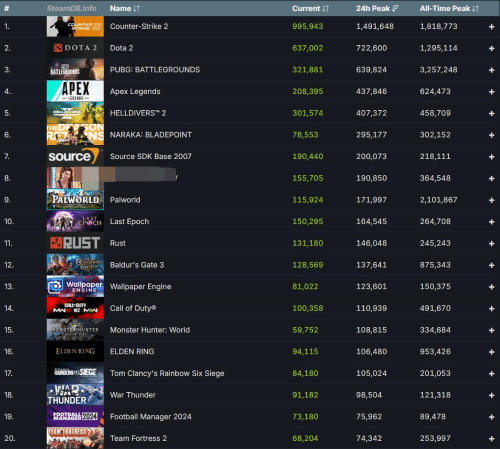Click the plus icon for Counter-Strike 2
Screen dimensions: 500x449
click(491, 27)
